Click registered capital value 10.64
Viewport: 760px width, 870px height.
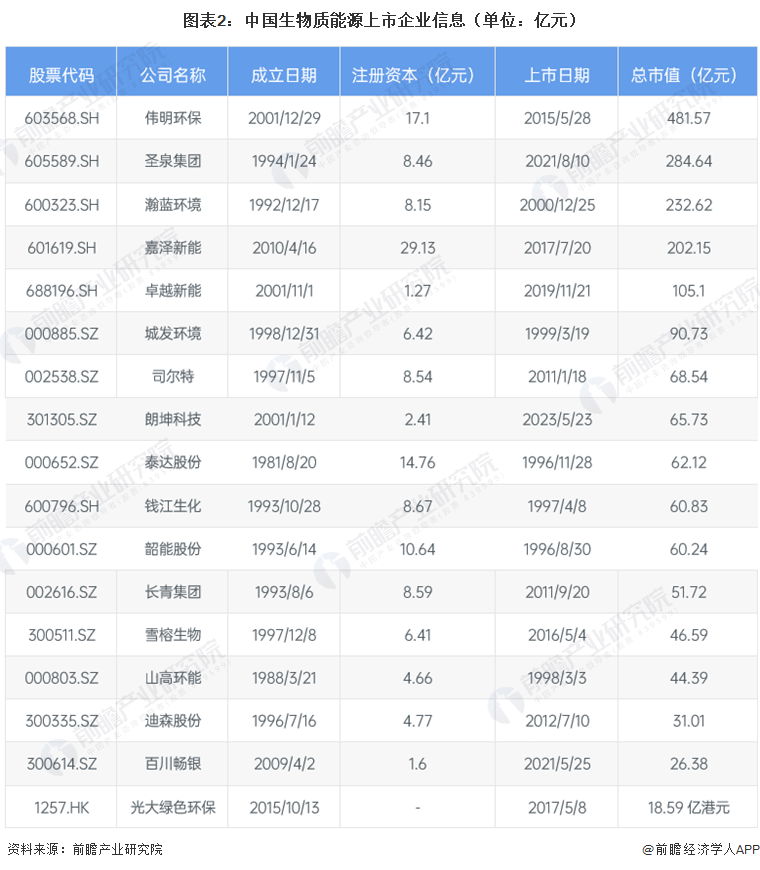[417, 548]
